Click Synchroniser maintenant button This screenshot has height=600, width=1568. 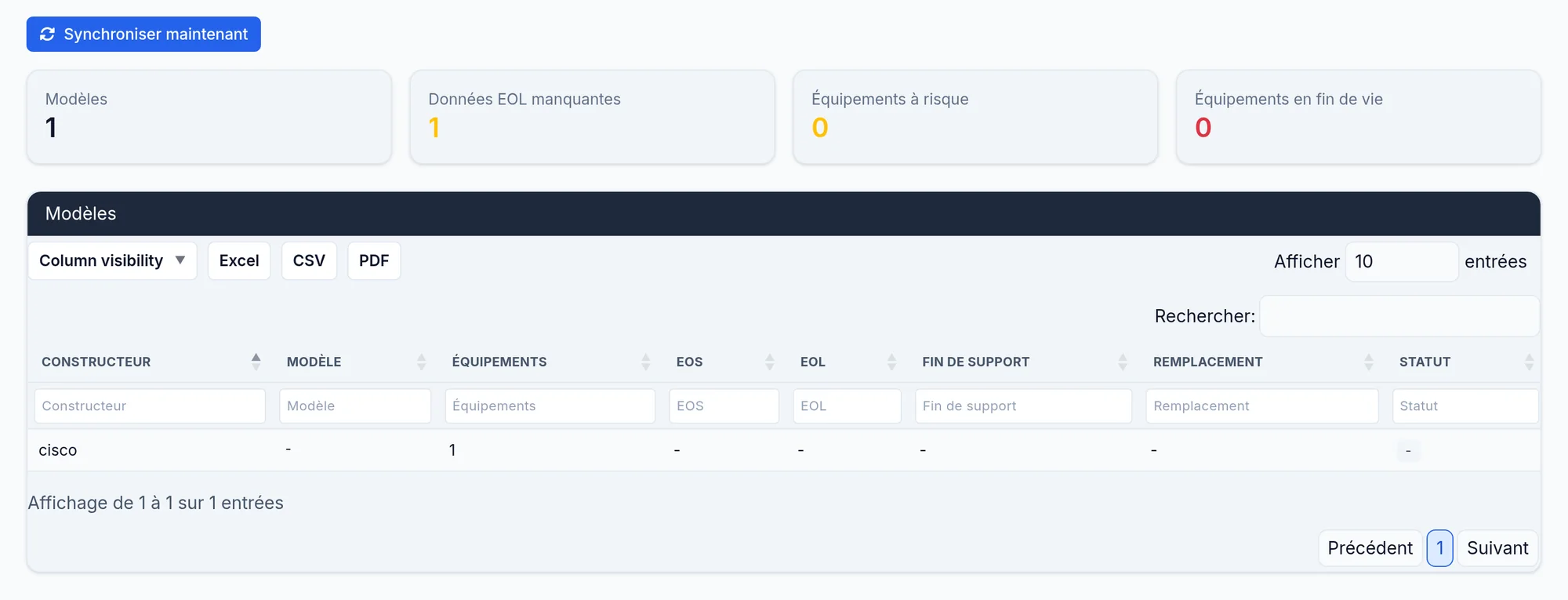(x=143, y=35)
